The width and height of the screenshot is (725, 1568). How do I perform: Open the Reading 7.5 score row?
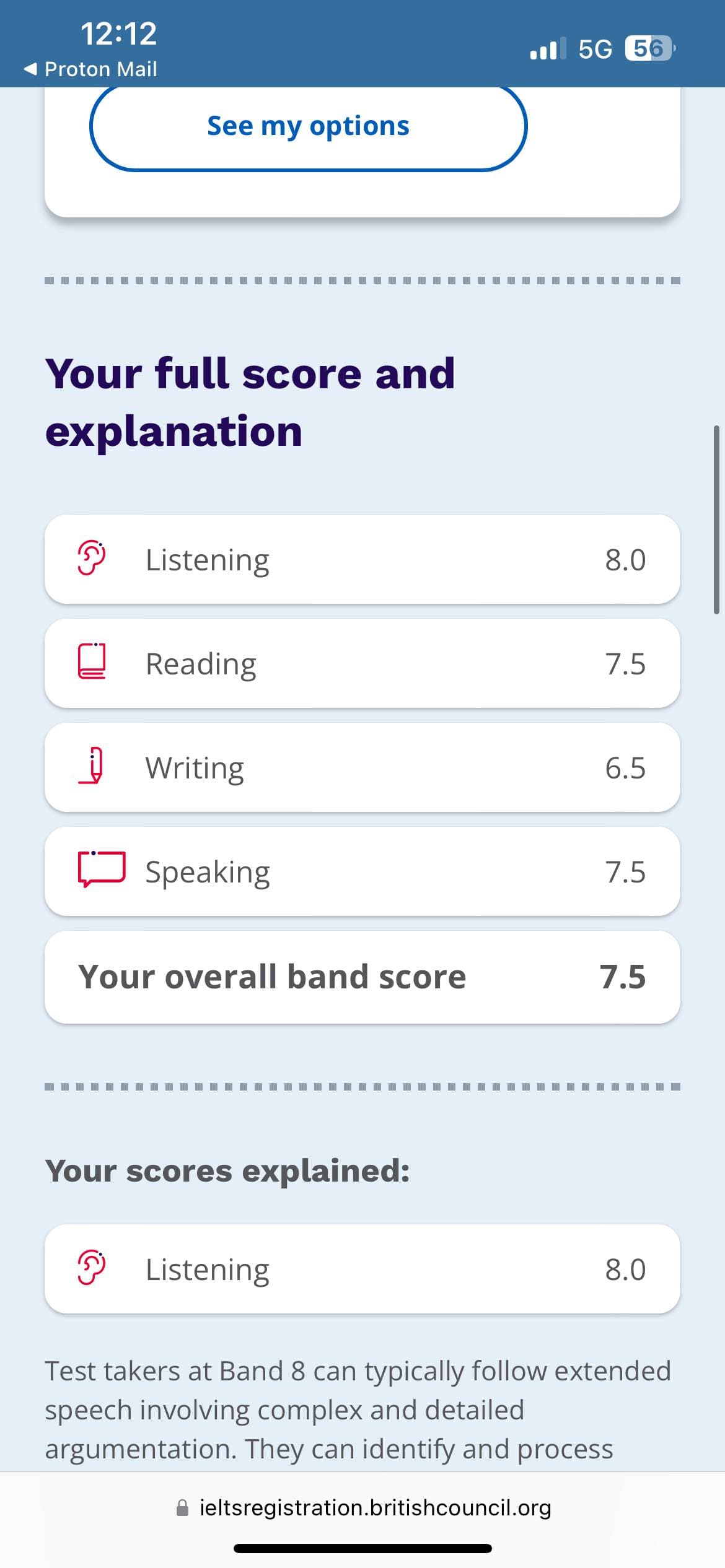(x=362, y=663)
